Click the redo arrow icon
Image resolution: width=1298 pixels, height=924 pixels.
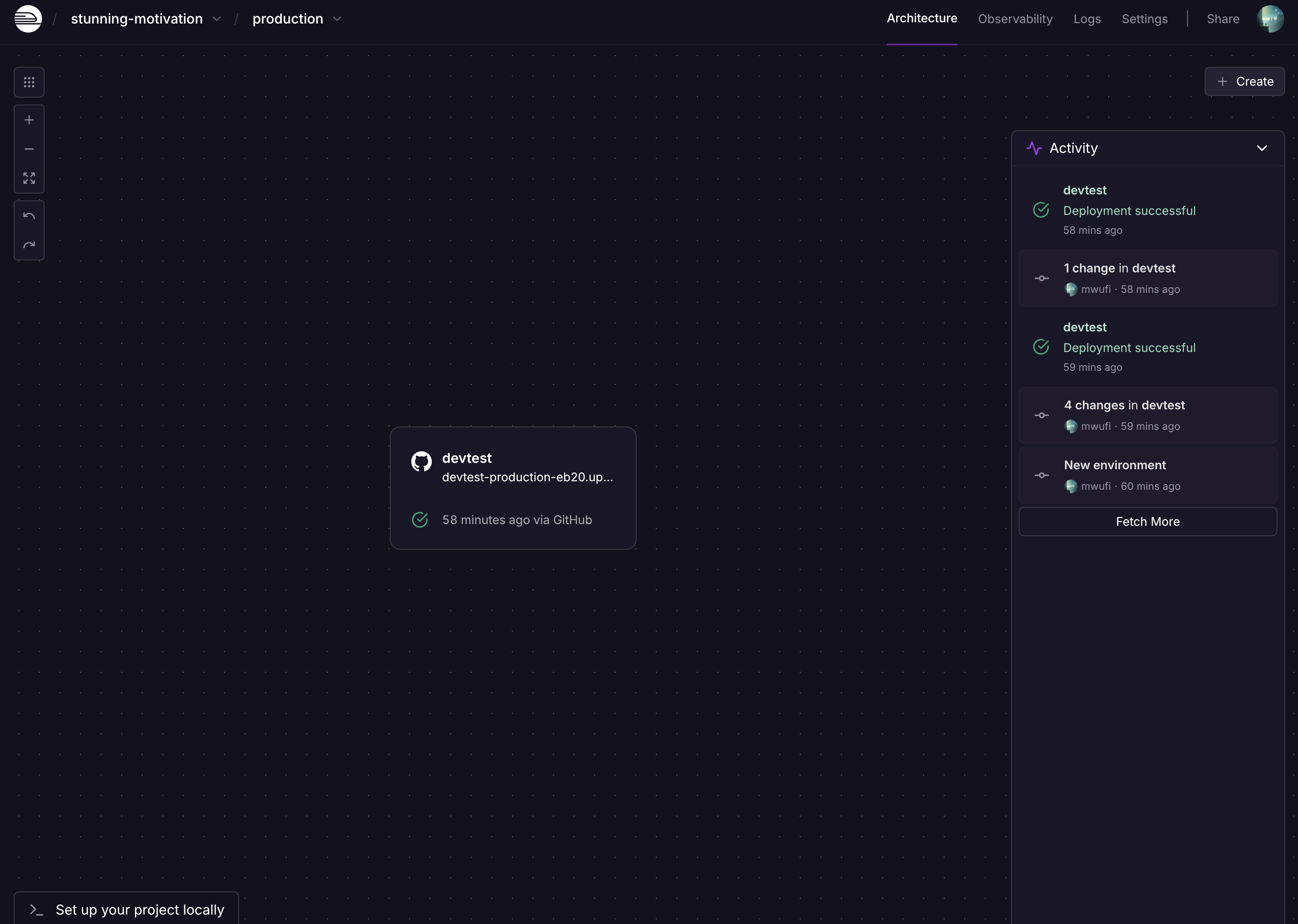tap(29, 245)
